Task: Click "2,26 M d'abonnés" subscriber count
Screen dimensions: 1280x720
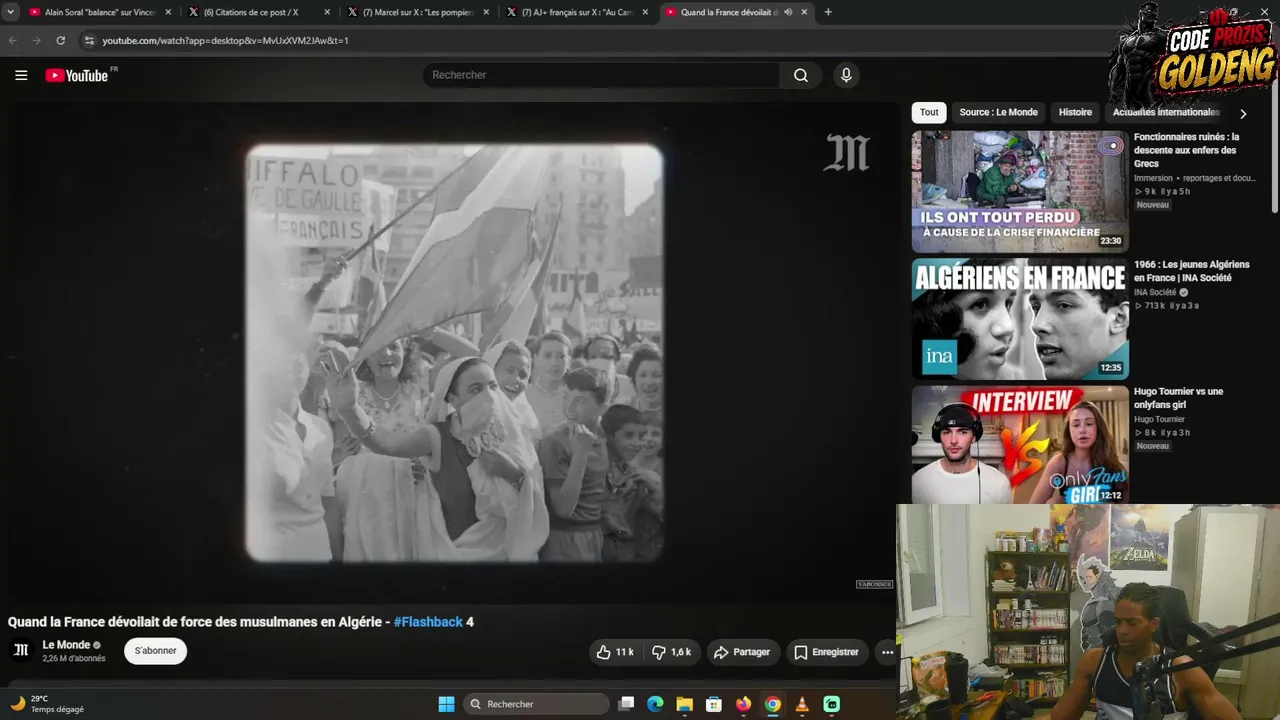Action: [x=74, y=659]
